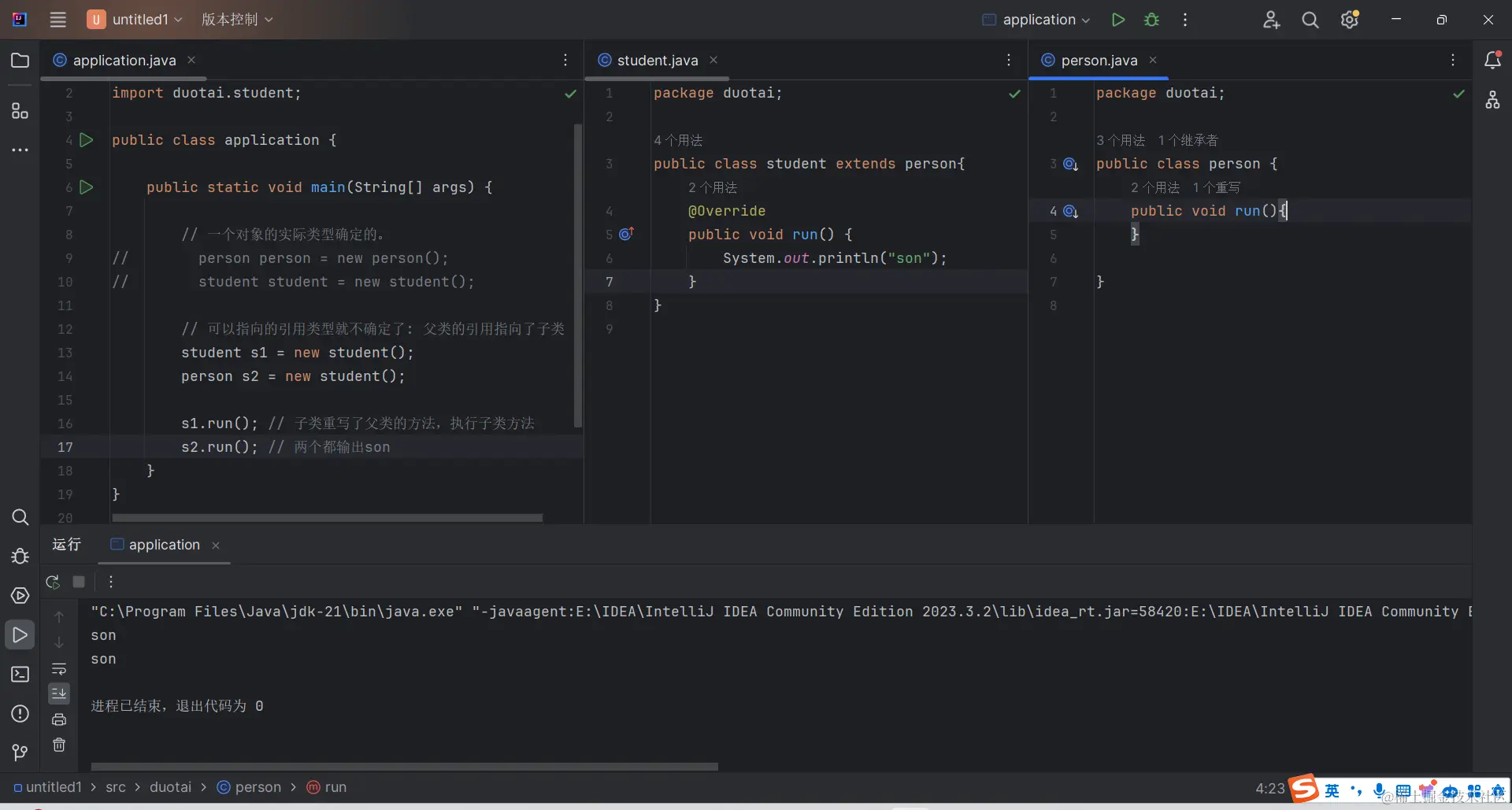This screenshot has height=810, width=1512.
Task: Start debugging with the bug icon
Action: [x=1151, y=20]
